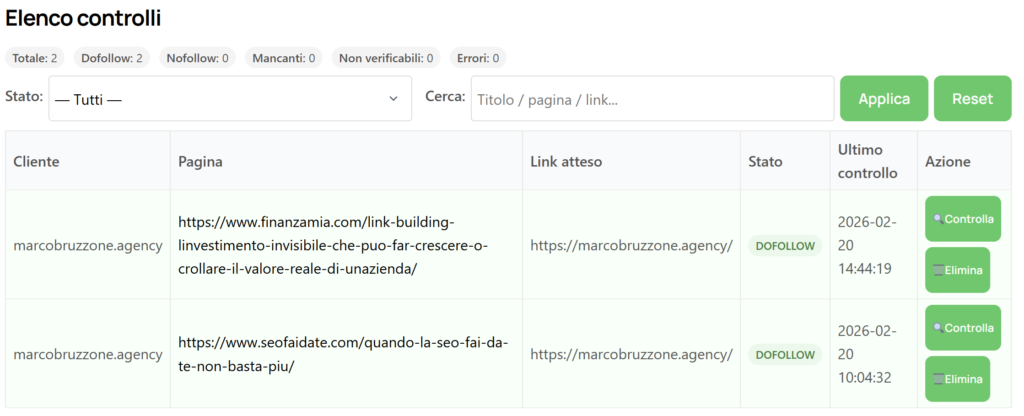Click Controlla magnifier icon for seofaidate row
This screenshot has width=1024, height=416.
pyautogui.click(x=938, y=328)
